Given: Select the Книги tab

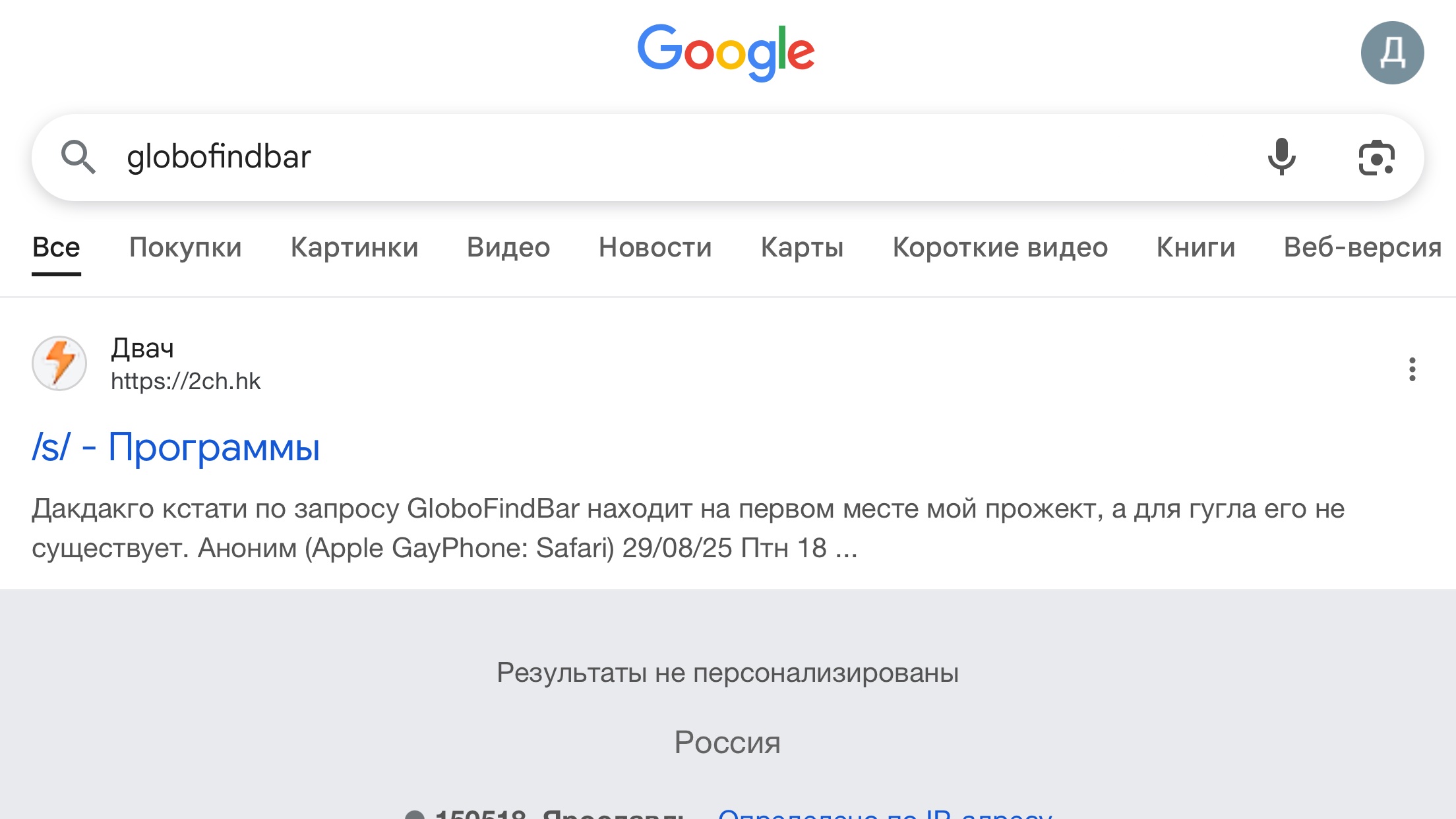Looking at the screenshot, I should click(1196, 247).
